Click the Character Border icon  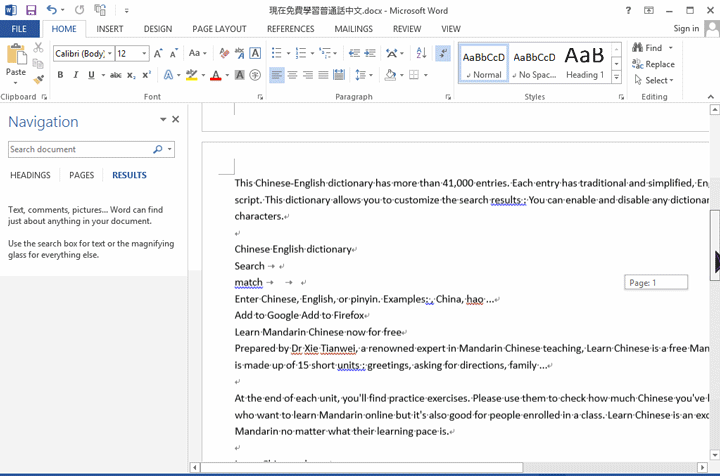point(255,53)
